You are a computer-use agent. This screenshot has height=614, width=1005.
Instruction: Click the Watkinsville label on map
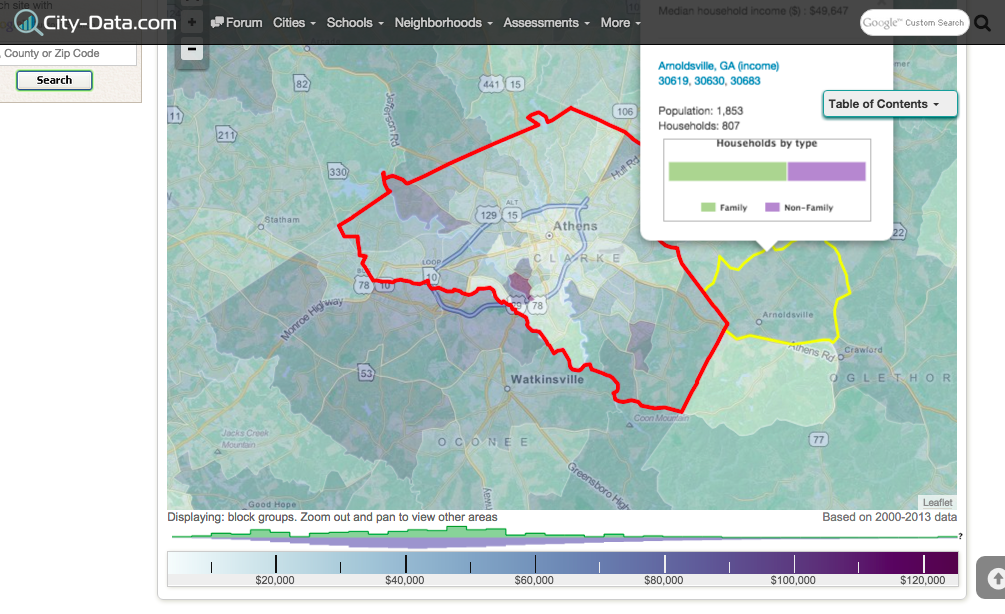click(x=547, y=379)
